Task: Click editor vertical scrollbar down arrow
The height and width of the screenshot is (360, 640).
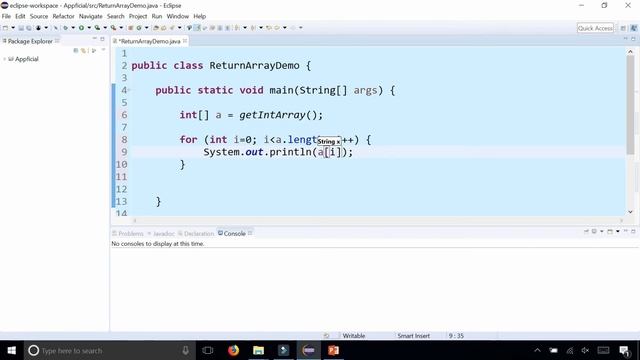Action: [631, 211]
